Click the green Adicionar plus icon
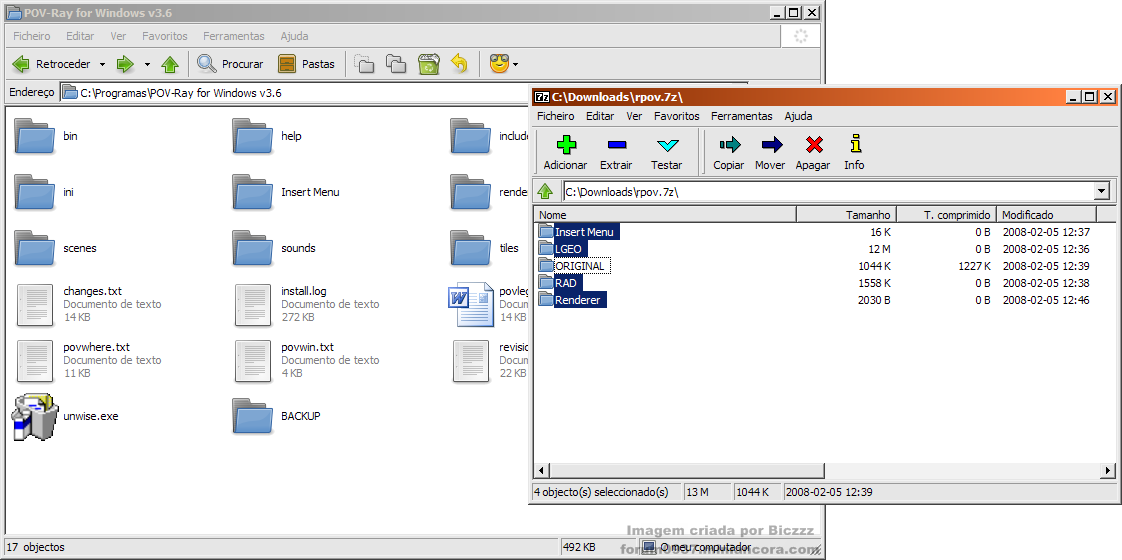 [565, 145]
